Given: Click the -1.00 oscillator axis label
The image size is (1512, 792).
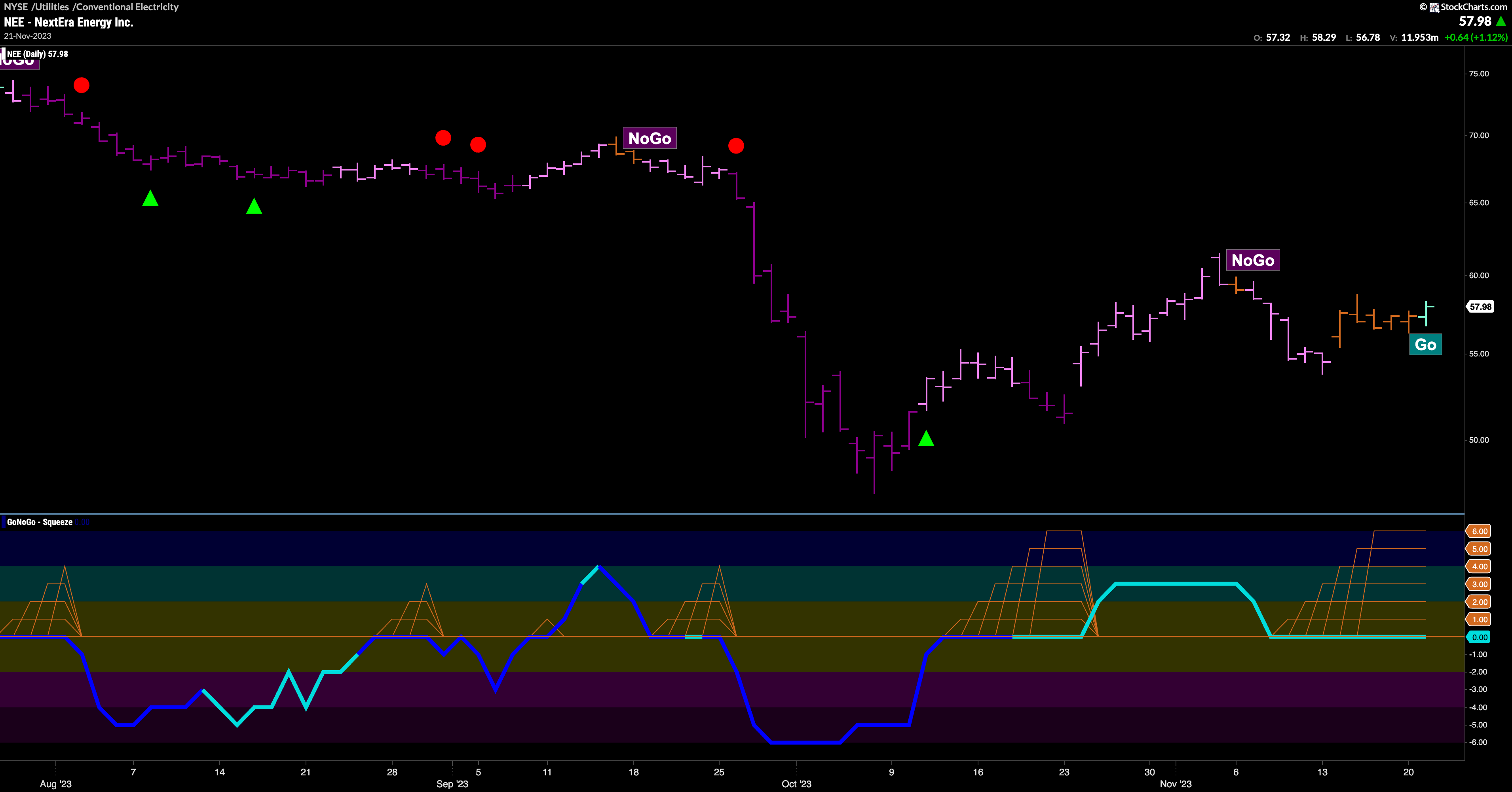Looking at the screenshot, I should 1478,655.
